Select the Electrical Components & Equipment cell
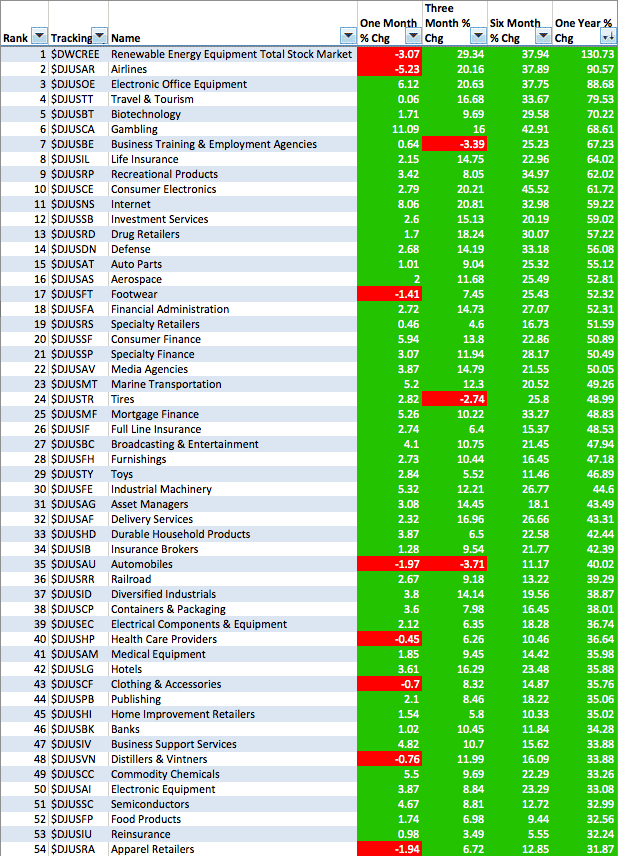 233,625
